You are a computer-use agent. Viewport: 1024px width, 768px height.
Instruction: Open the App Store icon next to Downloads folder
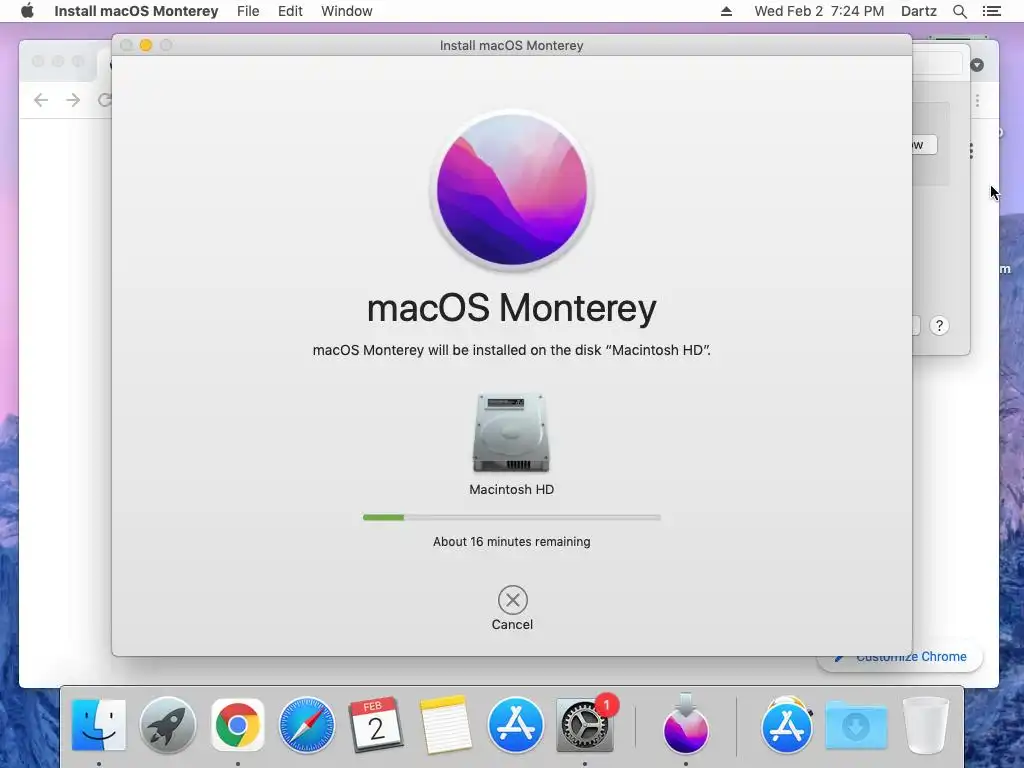tap(787, 725)
